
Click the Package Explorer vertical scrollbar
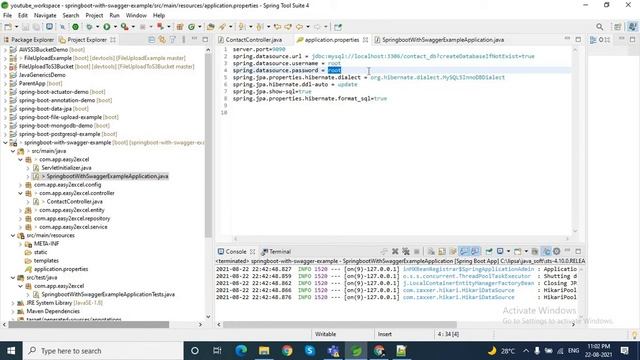(x=208, y=146)
